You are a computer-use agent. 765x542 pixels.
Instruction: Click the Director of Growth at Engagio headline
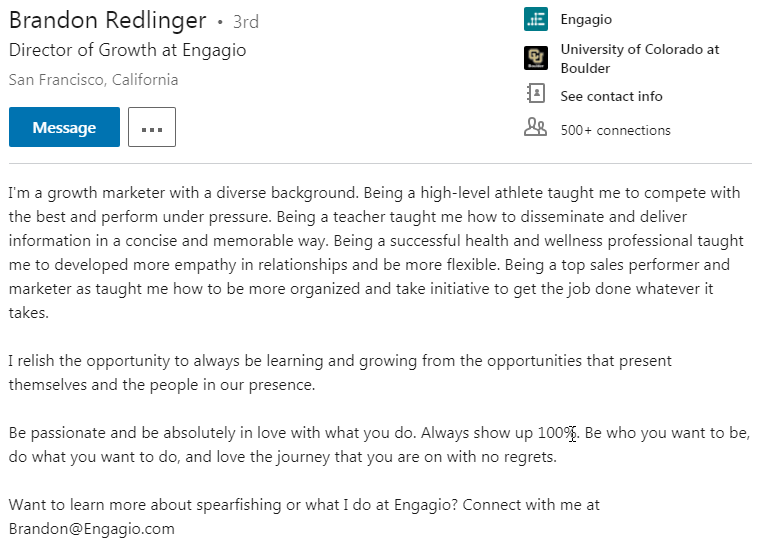(x=127, y=50)
